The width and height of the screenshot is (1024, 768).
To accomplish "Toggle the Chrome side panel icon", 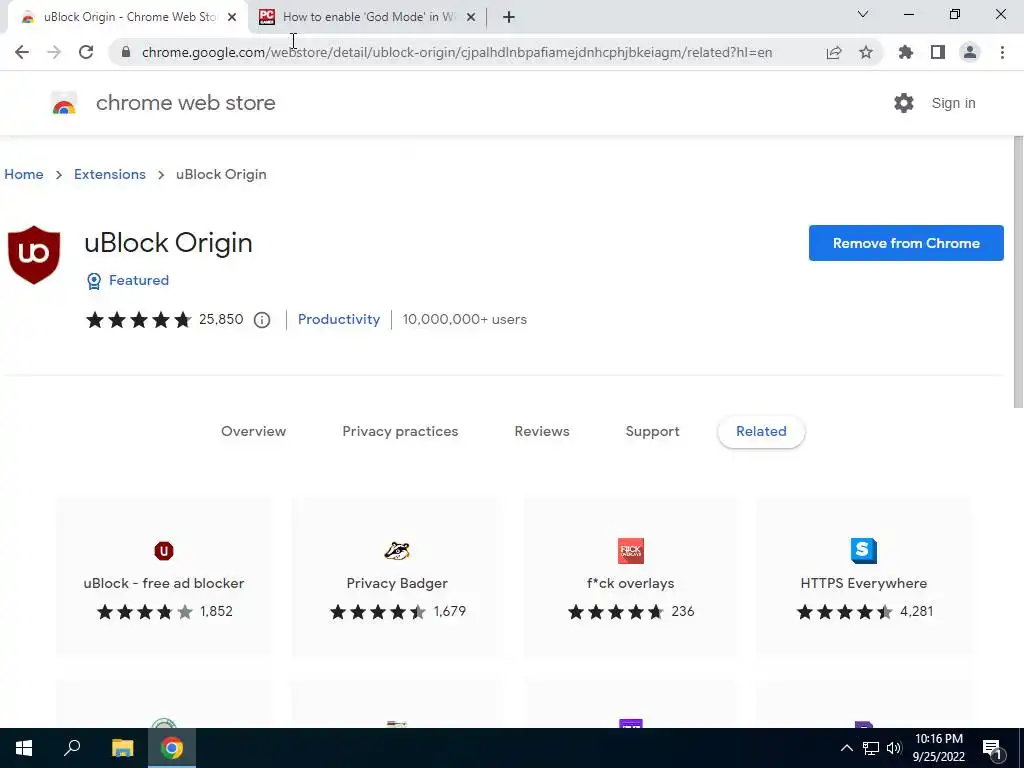I will (938, 52).
